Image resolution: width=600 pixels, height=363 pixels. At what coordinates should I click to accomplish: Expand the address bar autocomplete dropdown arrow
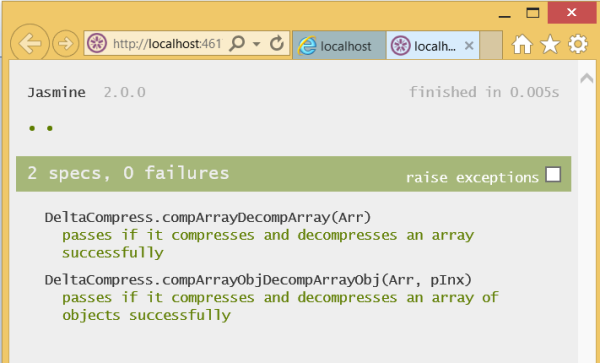point(257,44)
